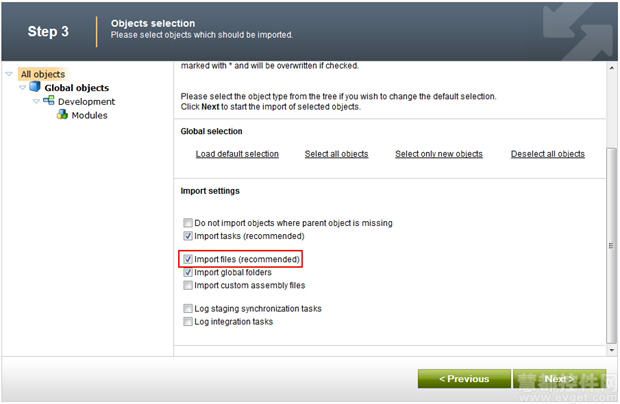Enable Log integration tasks checkbox
Image resolution: width=620 pixels, height=404 pixels.
coord(188,321)
